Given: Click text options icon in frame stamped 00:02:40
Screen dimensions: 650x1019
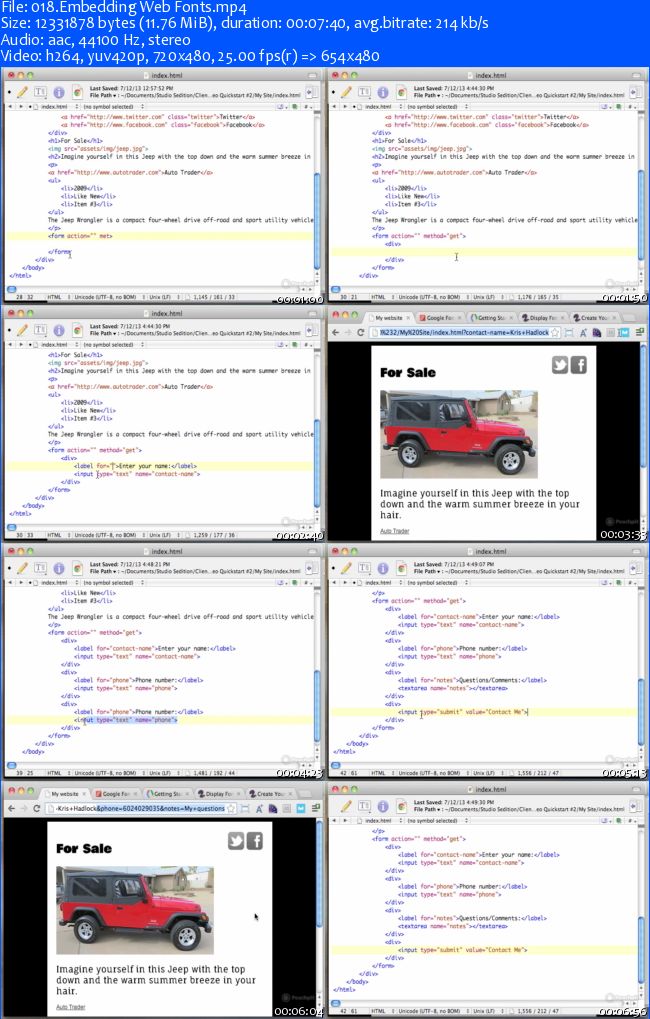Looking at the screenshot, I should click(40, 330).
